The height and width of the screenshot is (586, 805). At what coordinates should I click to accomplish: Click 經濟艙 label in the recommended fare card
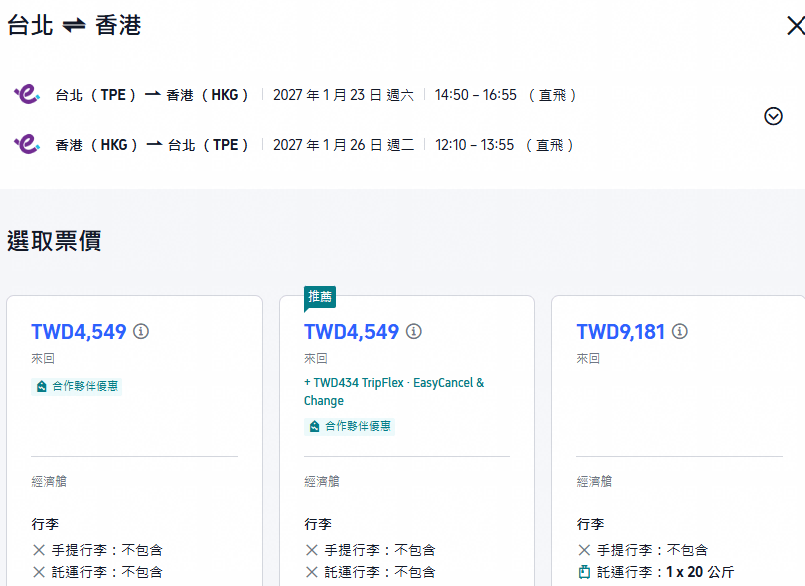pyautogui.click(x=321, y=481)
